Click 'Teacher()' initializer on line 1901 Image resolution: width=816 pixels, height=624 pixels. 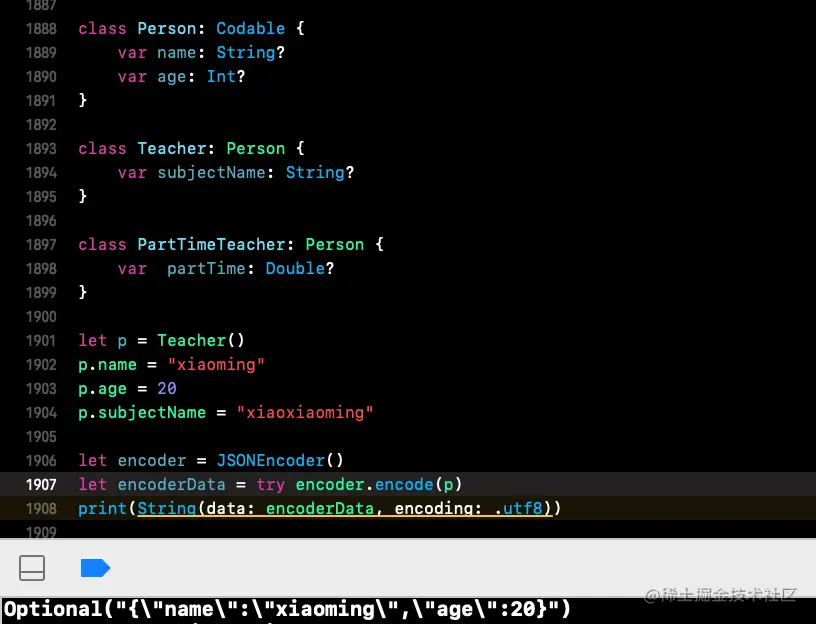tap(200, 340)
